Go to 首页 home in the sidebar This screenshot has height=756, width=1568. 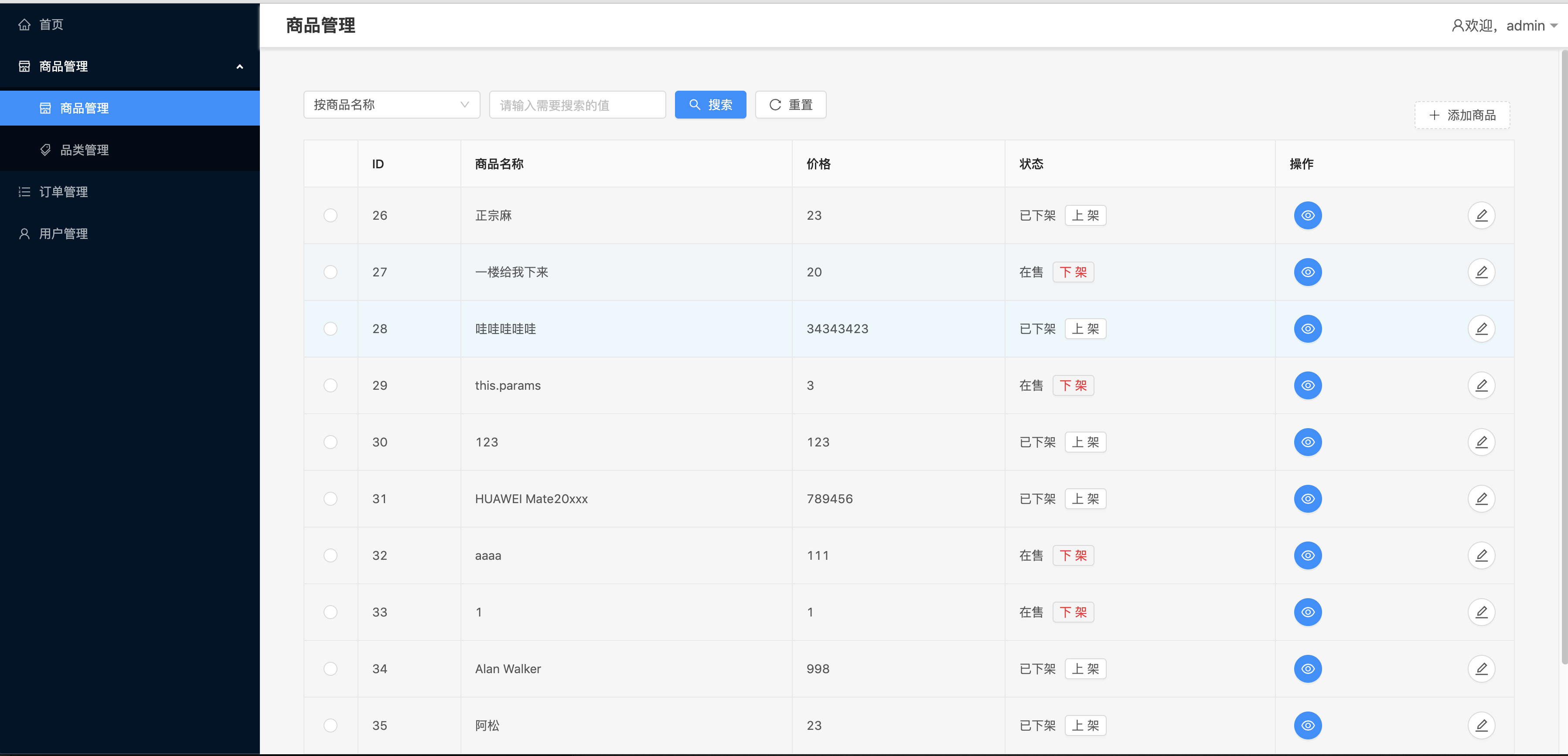tap(51, 24)
